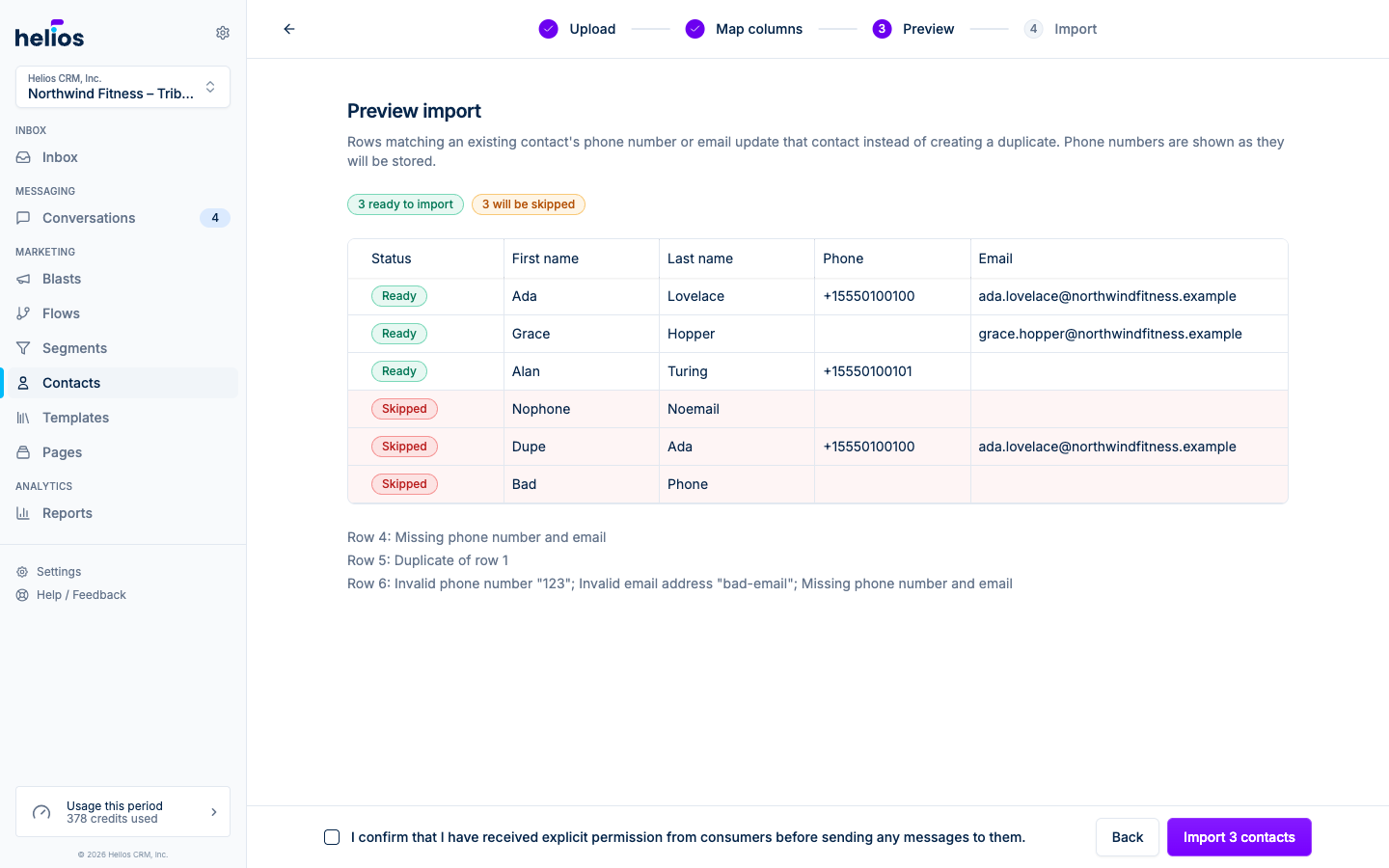Screen dimensions: 1389x868
Task: Click 'Row 5: Duplicate of row 1' message
Action: coord(427,560)
